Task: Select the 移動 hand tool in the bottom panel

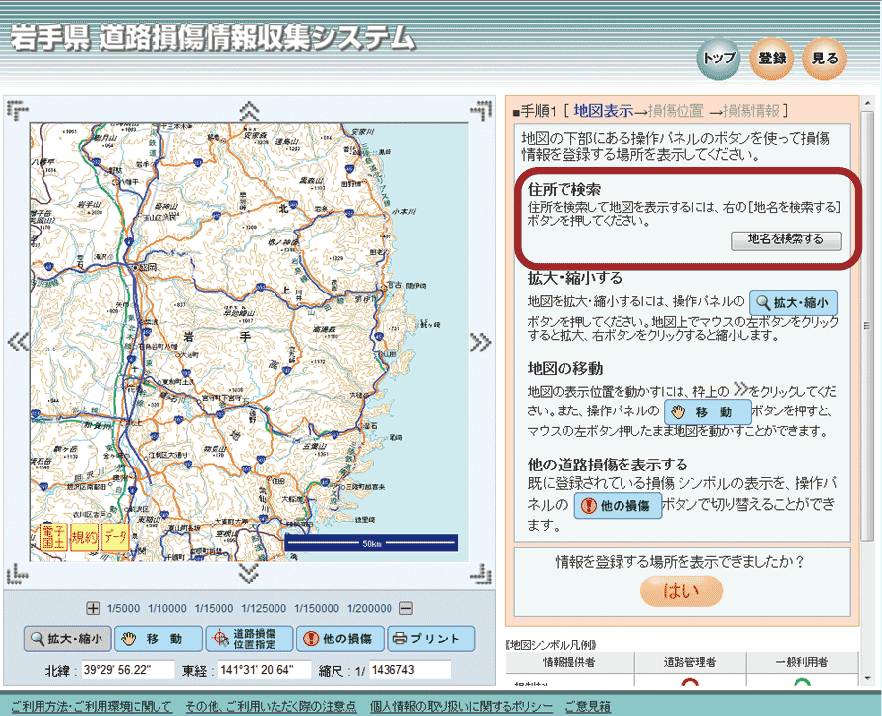Action: coord(158,639)
